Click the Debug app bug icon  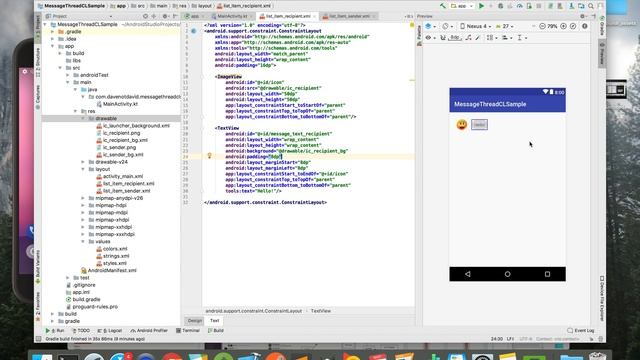[500, 6]
